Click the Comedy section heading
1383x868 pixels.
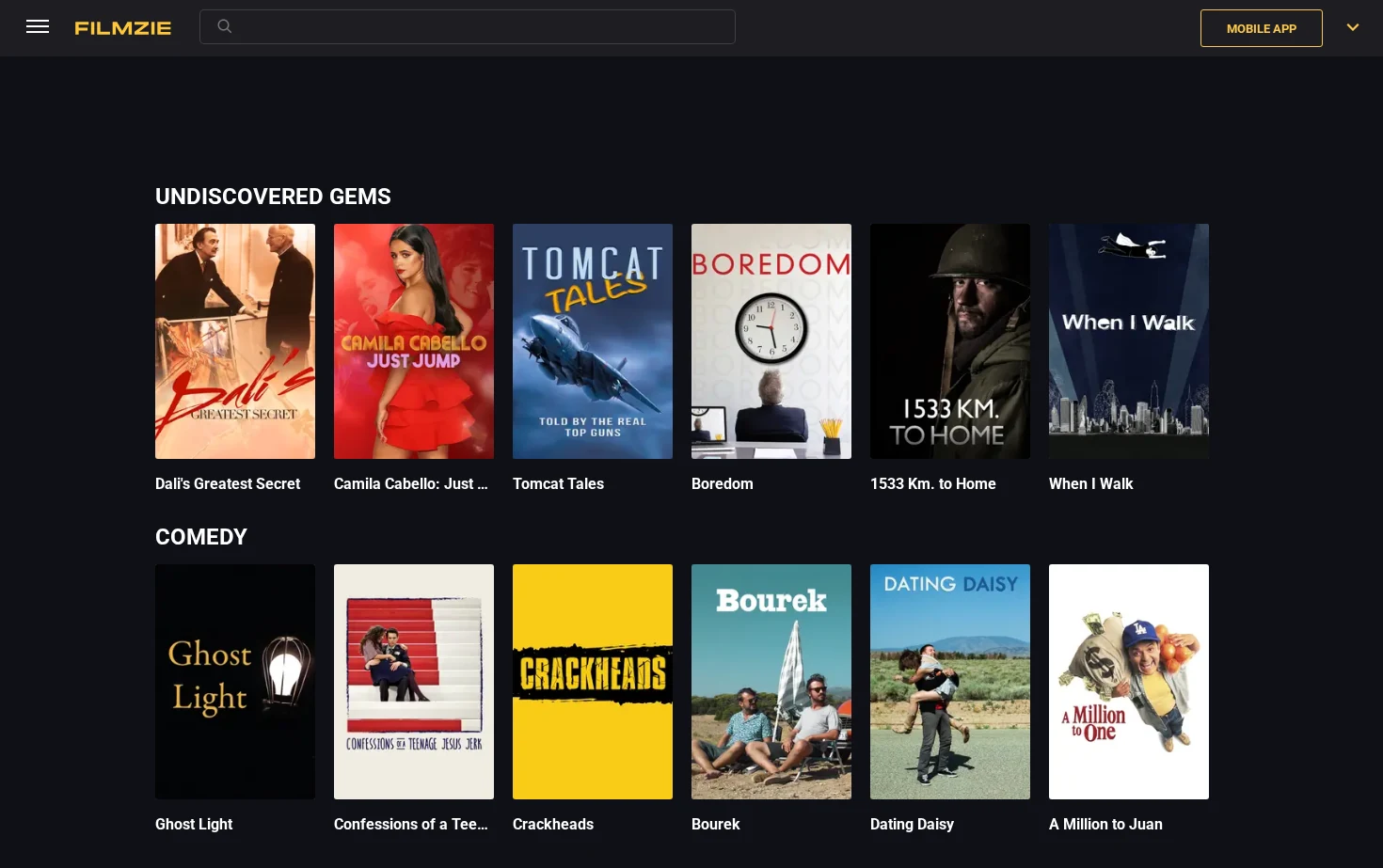point(201,537)
